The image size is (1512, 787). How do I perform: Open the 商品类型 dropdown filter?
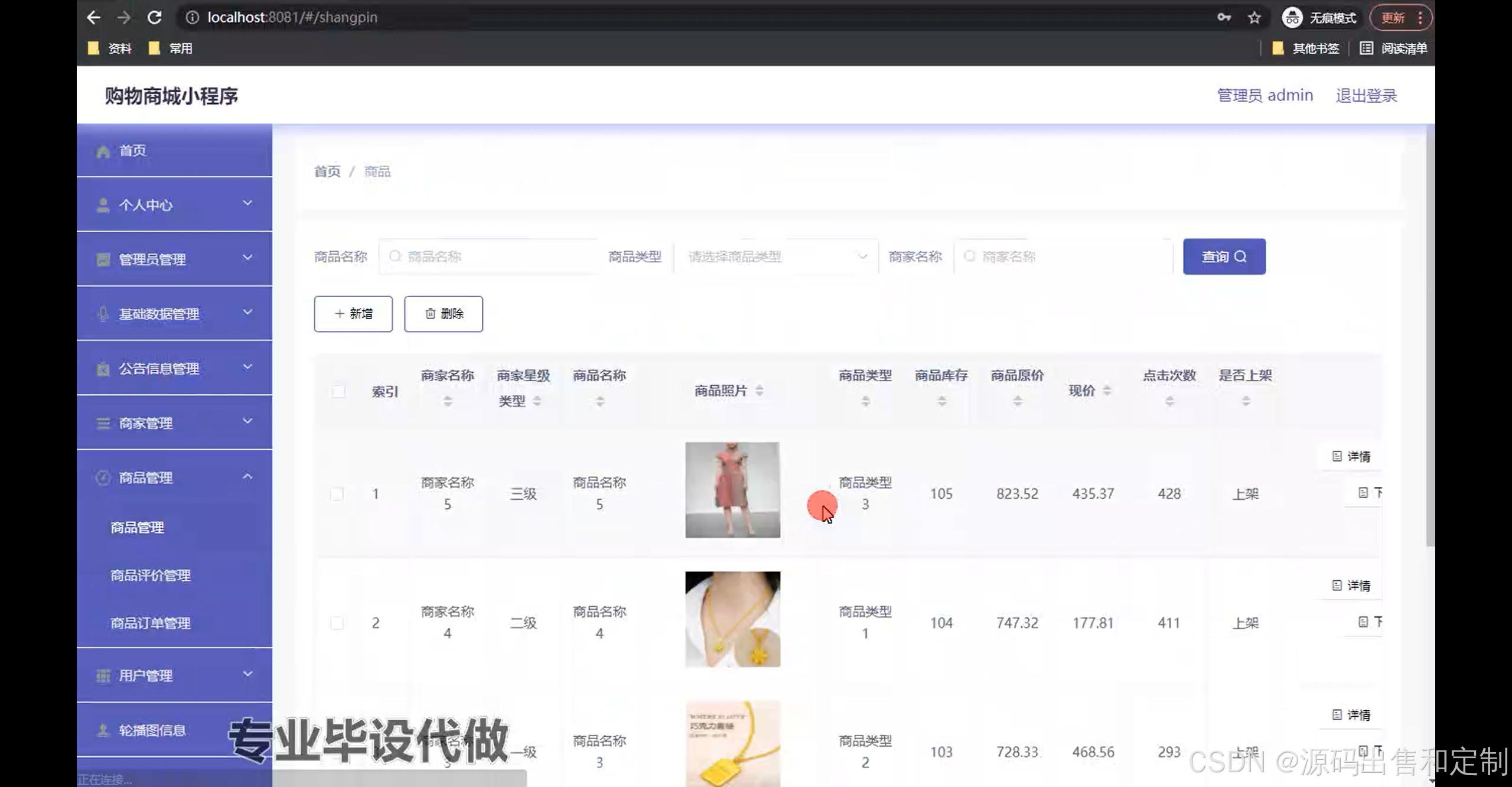pyautogui.click(x=775, y=256)
